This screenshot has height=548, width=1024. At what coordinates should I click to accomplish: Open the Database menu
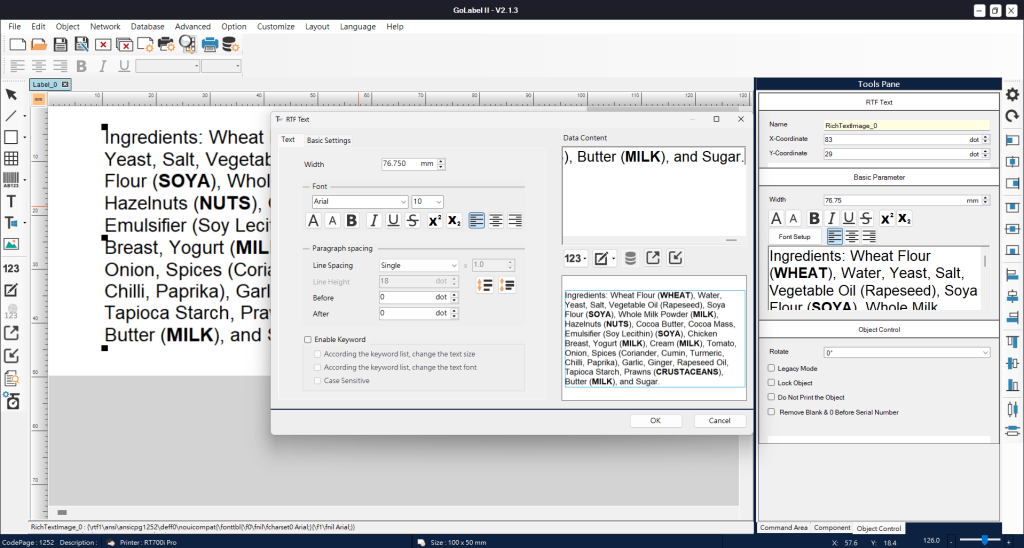tap(148, 26)
